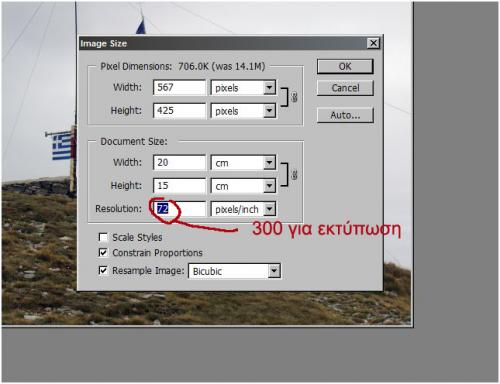Click the document Width field showing 20

pyautogui.click(x=180, y=163)
